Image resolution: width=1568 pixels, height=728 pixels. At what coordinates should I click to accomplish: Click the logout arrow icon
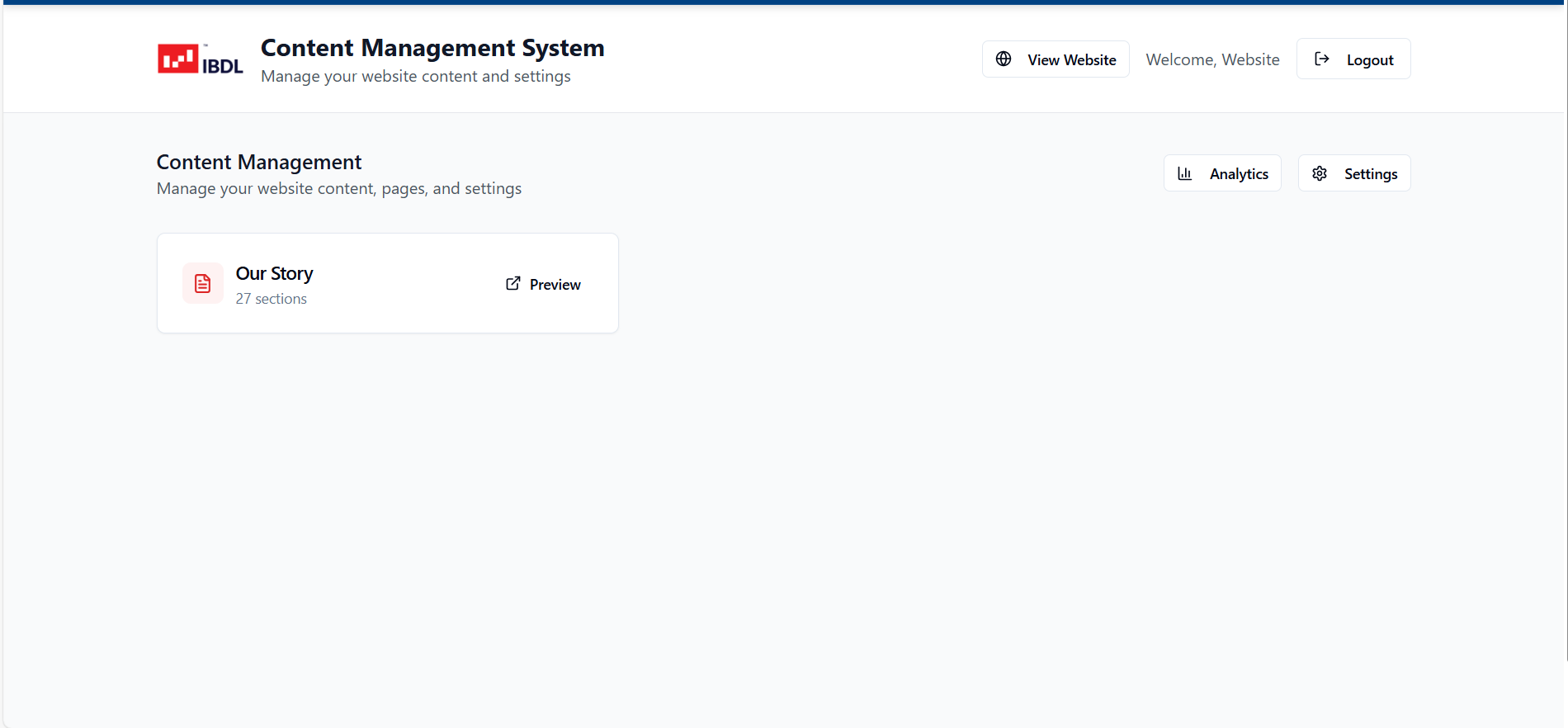point(1321,59)
